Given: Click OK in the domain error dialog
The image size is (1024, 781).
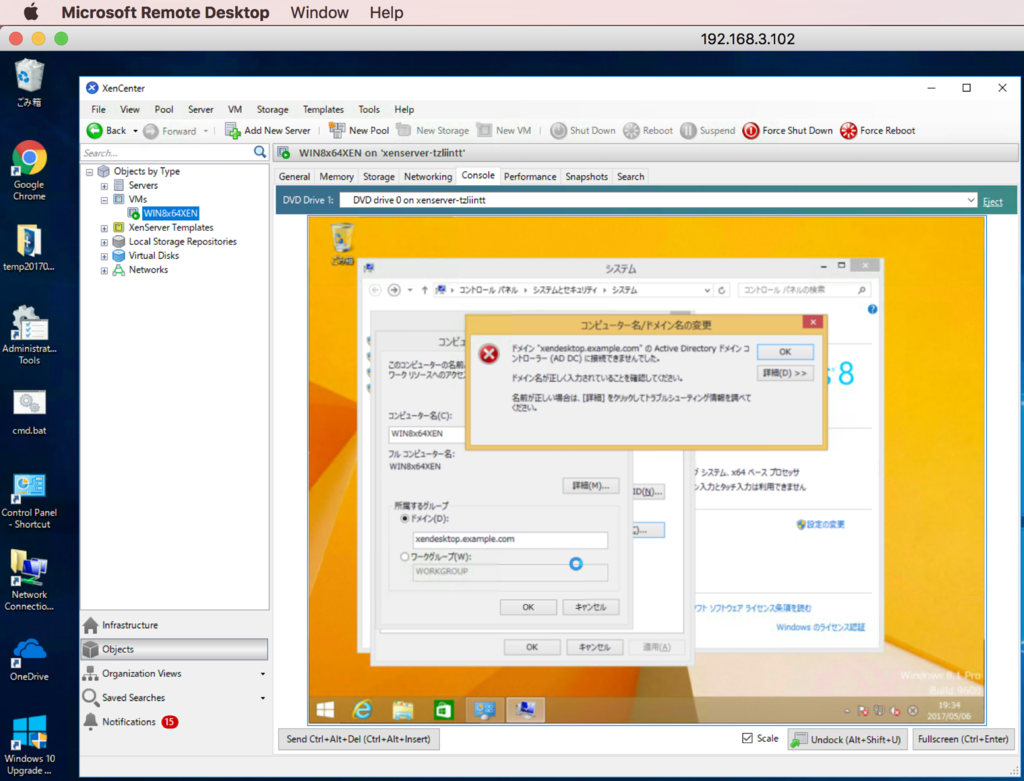Looking at the screenshot, I should click(785, 352).
